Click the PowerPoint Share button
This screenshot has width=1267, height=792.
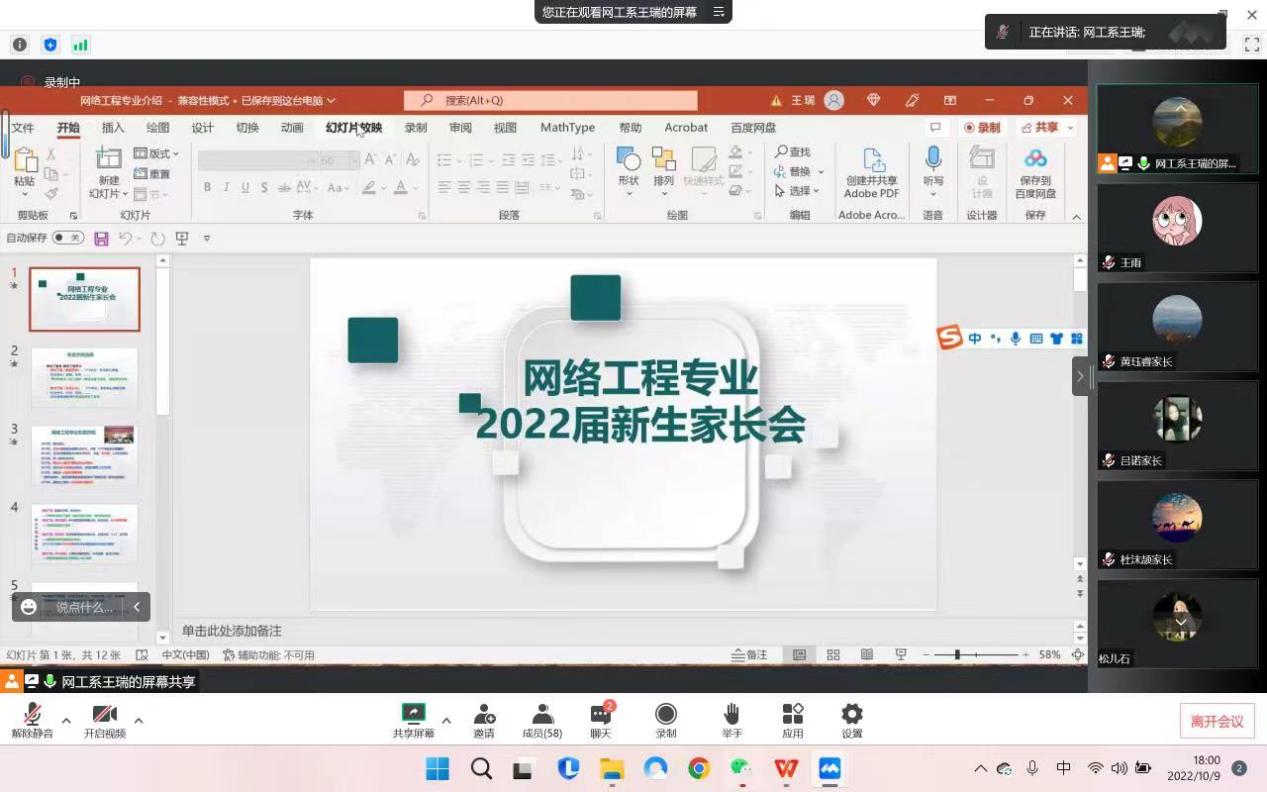(x=1040, y=128)
